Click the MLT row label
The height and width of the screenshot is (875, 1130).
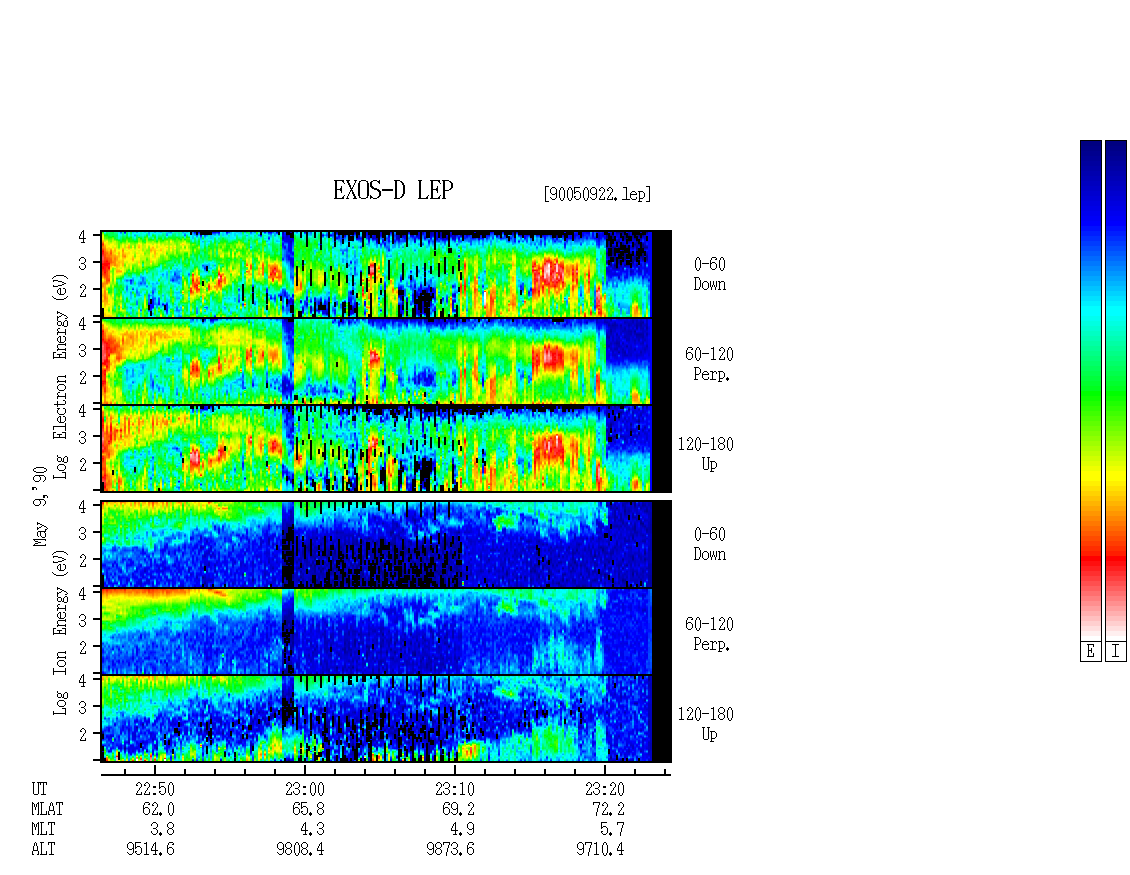coord(43,830)
